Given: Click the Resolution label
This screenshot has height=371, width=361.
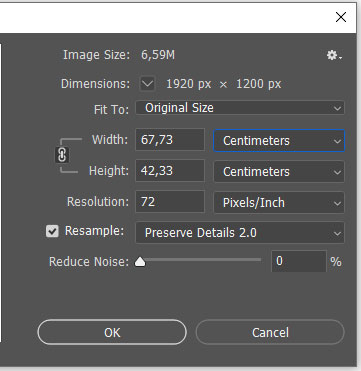Looking at the screenshot, I should (x=98, y=202).
